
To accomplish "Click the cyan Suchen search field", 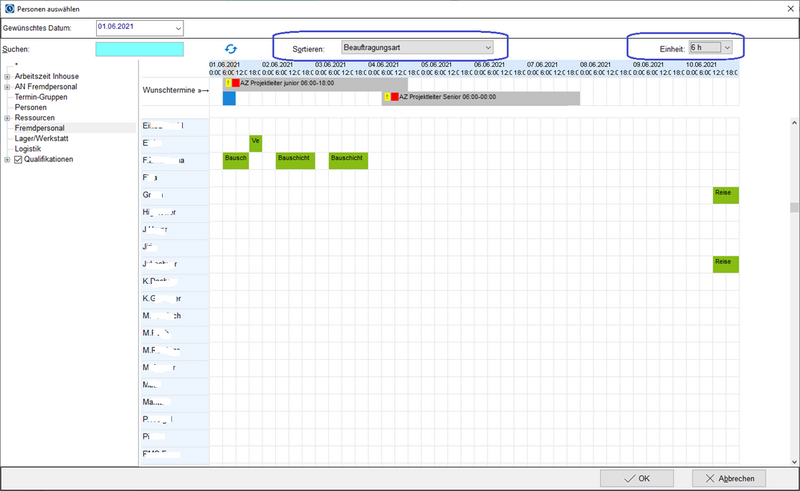I will [139, 48].
